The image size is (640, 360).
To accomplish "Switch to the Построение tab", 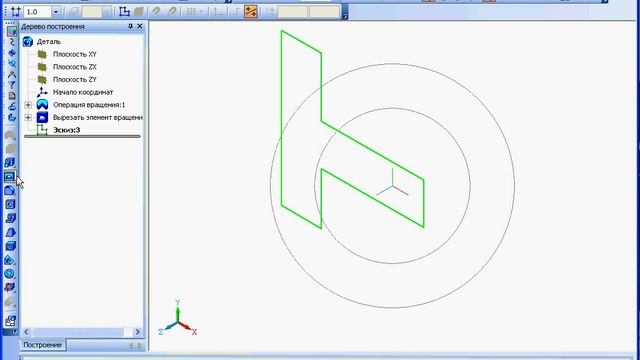I will click(42, 345).
